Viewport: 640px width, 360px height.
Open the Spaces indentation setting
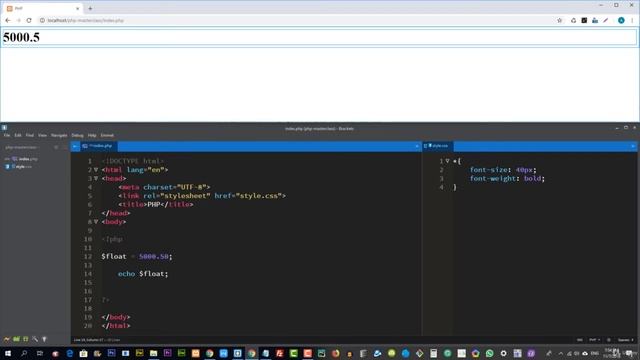[x=625, y=340]
